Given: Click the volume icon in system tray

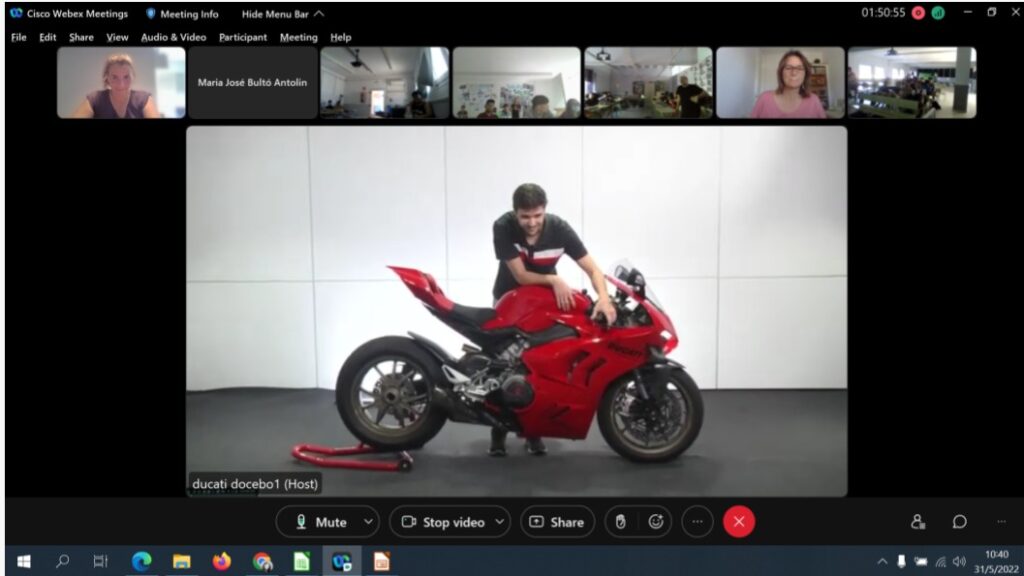Looking at the screenshot, I should coord(959,562).
